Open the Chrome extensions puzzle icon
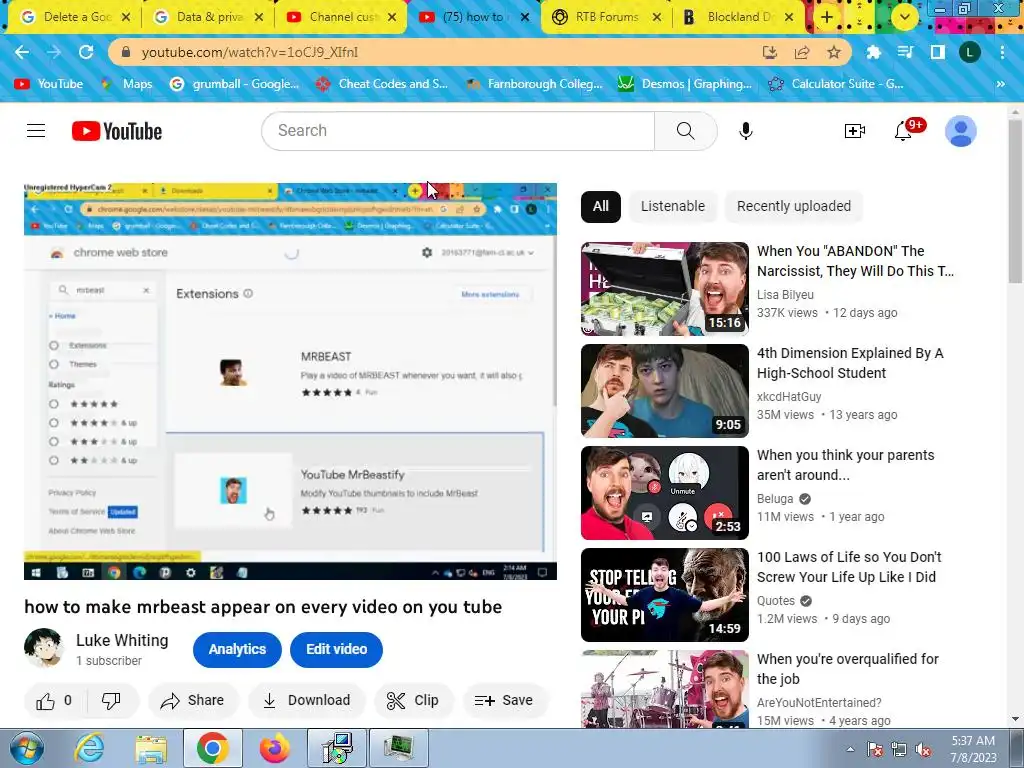 coord(873,52)
